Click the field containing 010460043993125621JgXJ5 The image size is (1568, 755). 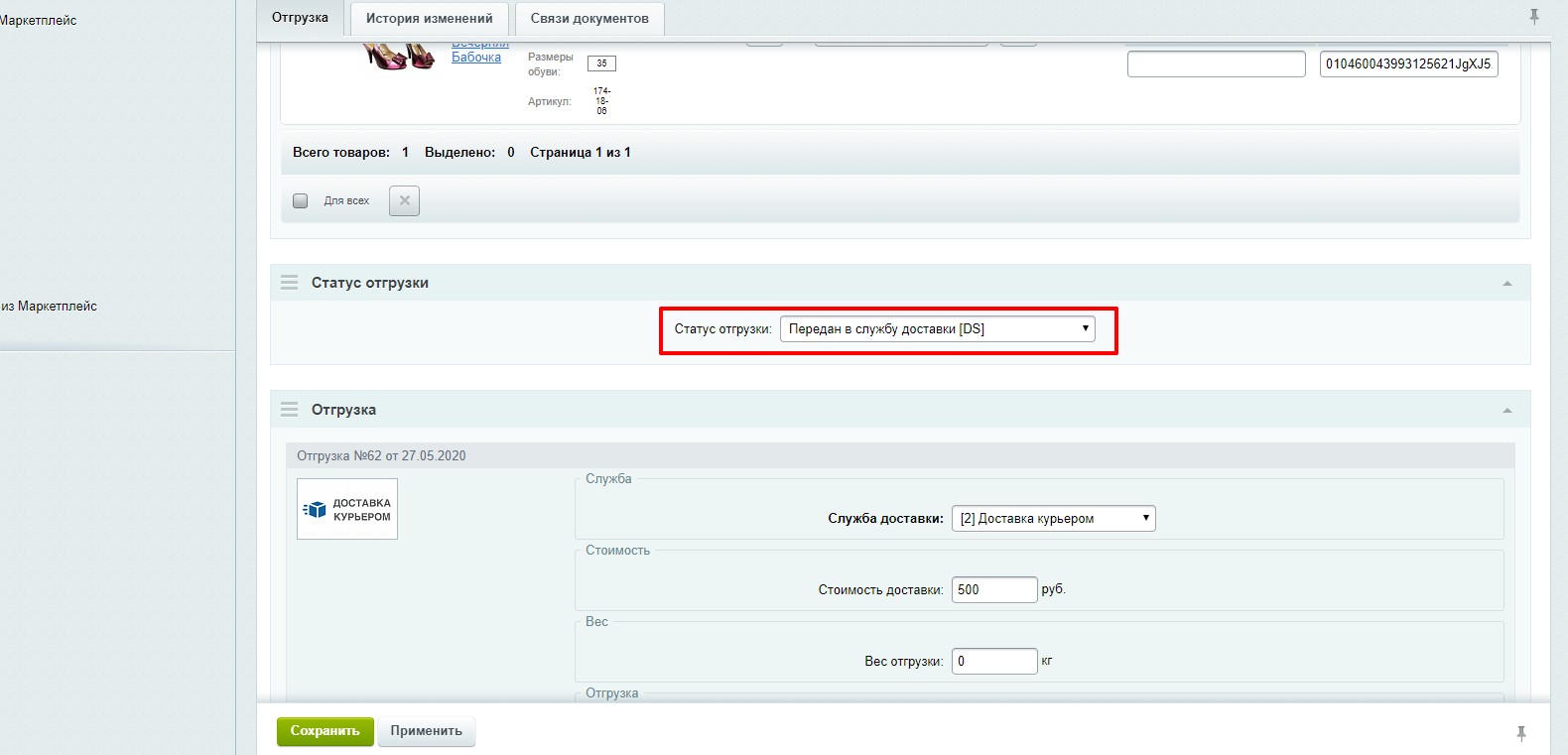coord(1408,63)
